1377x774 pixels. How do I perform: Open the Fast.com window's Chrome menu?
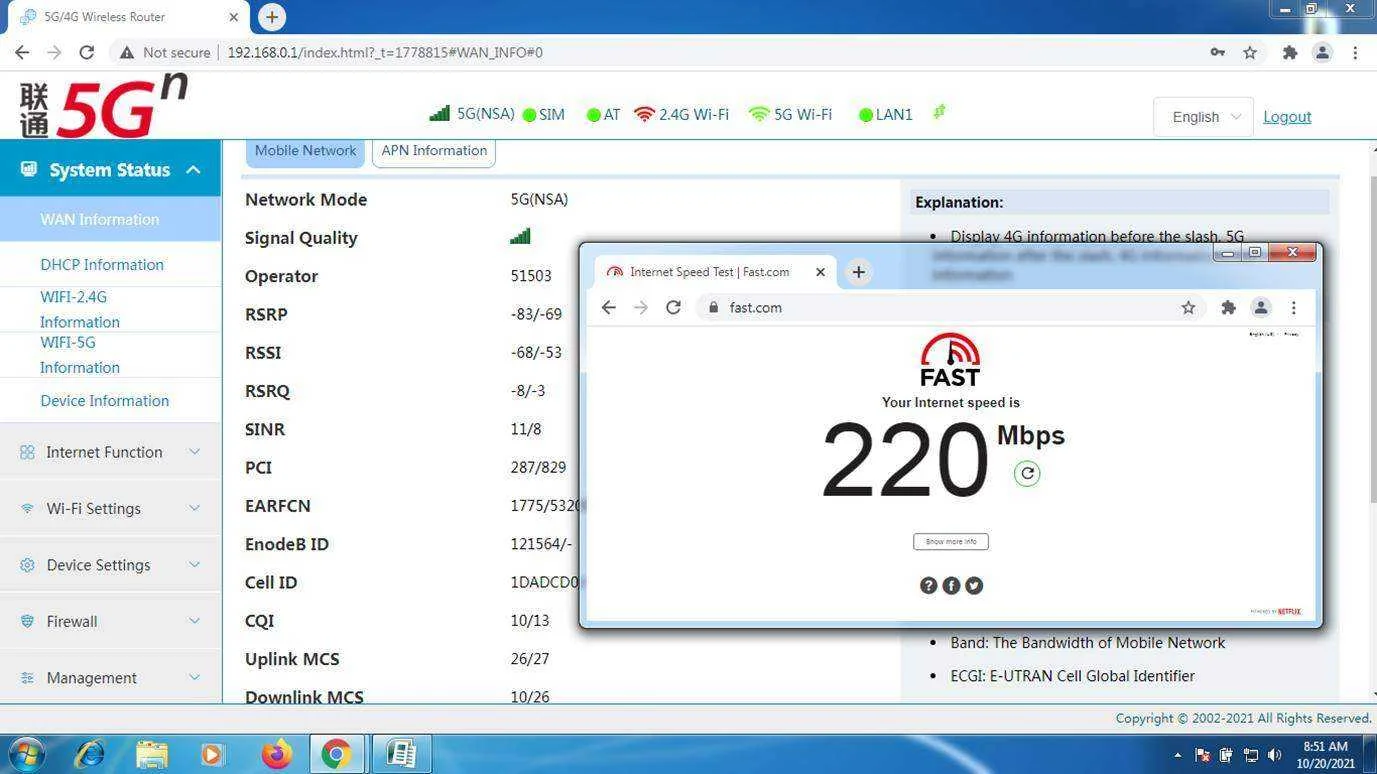tap(1293, 308)
